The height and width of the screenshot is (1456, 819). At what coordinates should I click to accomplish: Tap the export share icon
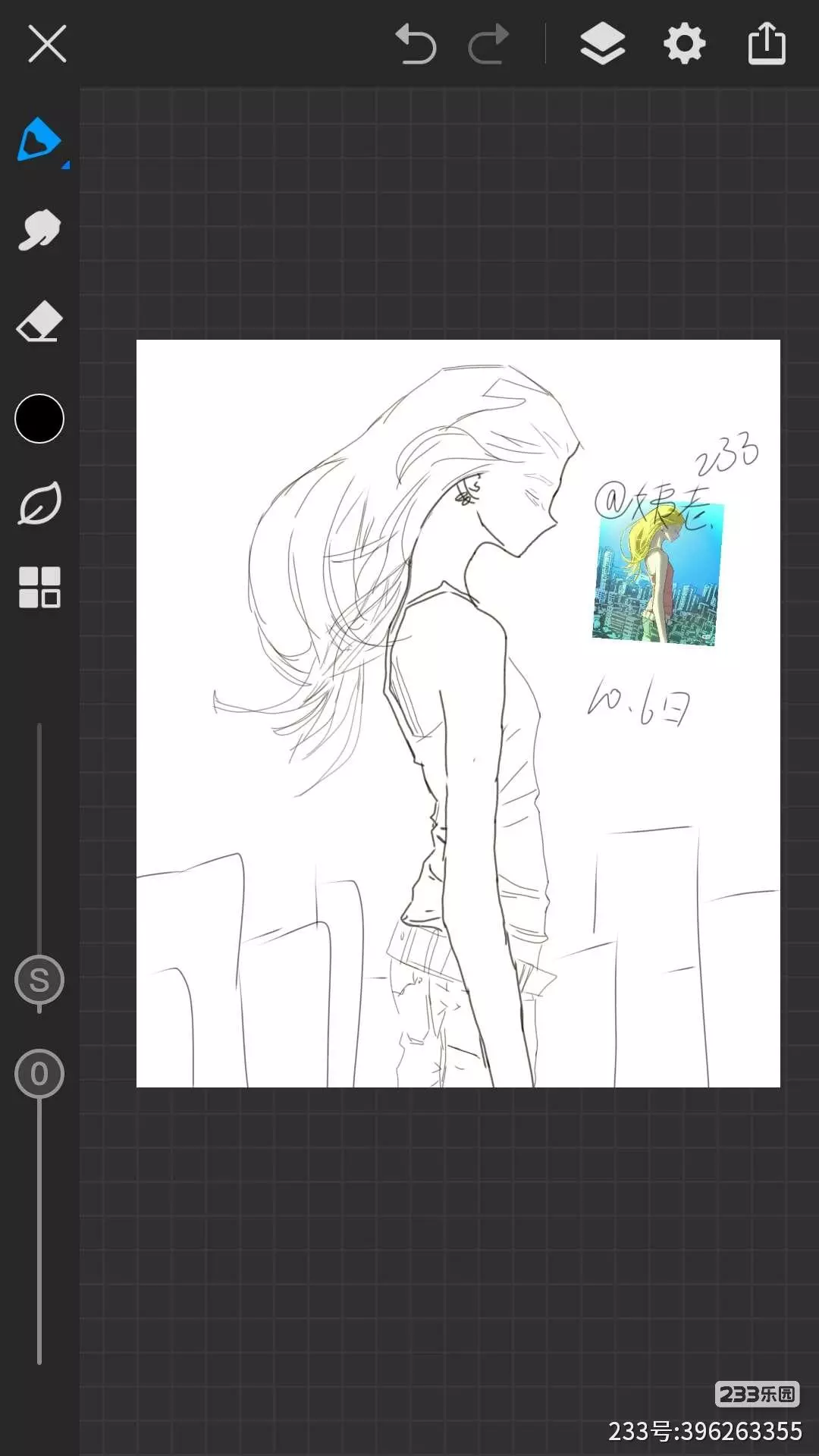[767, 44]
